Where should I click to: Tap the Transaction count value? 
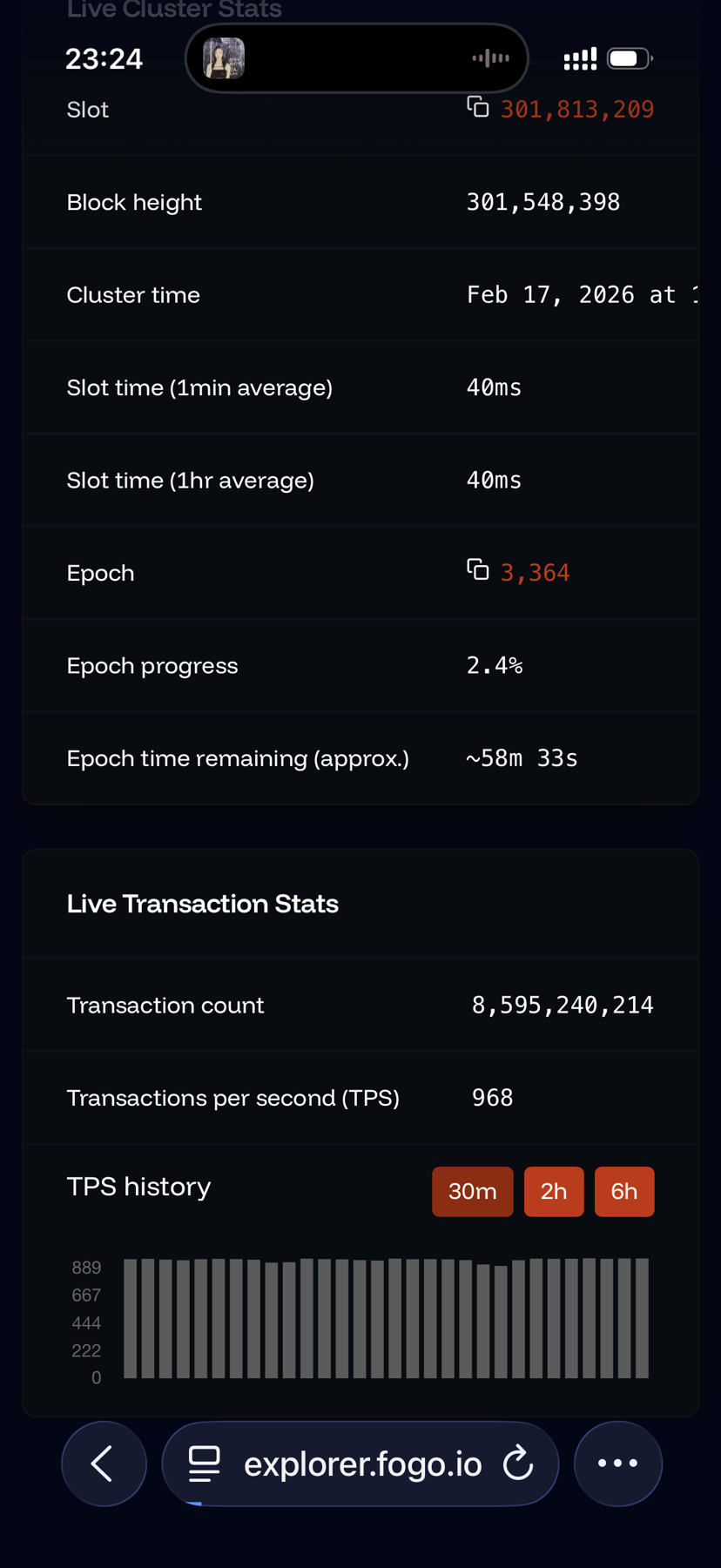(563, 1006)
